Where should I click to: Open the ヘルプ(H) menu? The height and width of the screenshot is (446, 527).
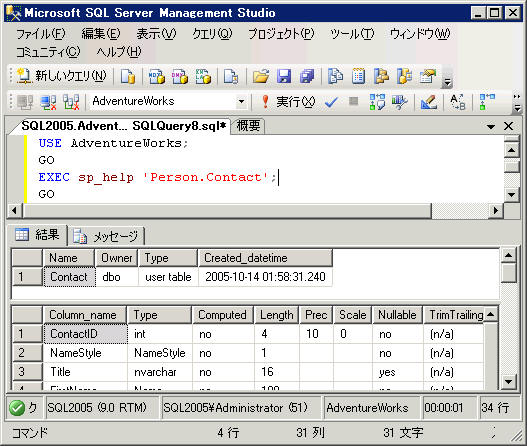tap(119, 52)
